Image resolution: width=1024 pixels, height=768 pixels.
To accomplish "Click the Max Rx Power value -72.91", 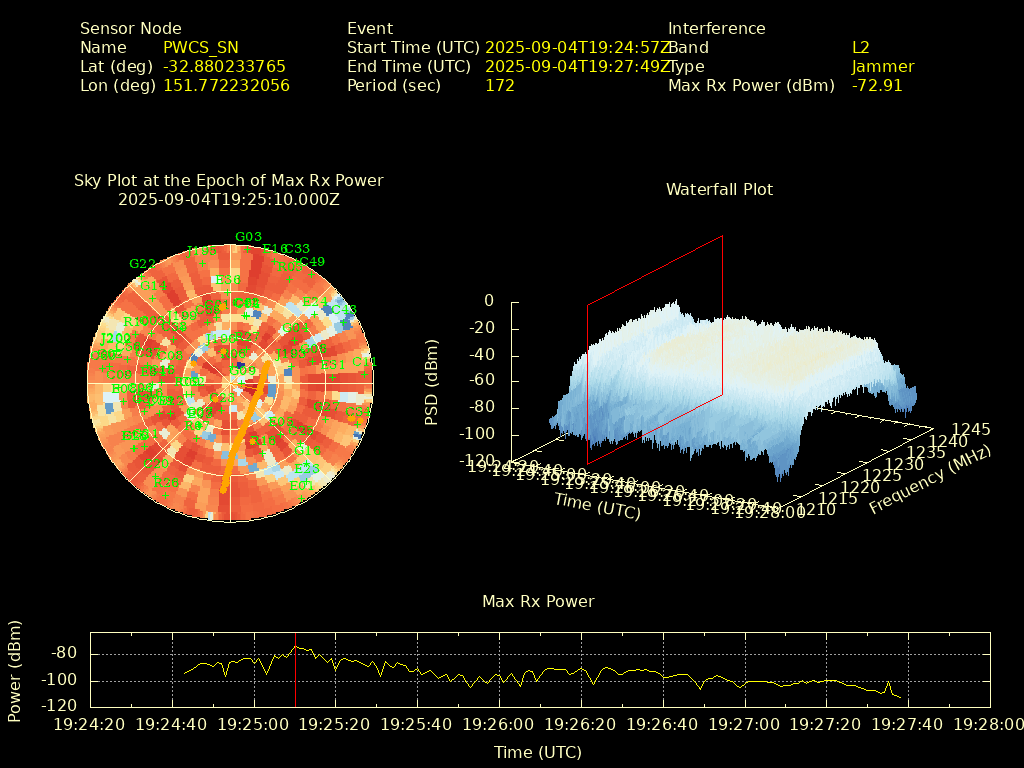I will pos(877,86).
